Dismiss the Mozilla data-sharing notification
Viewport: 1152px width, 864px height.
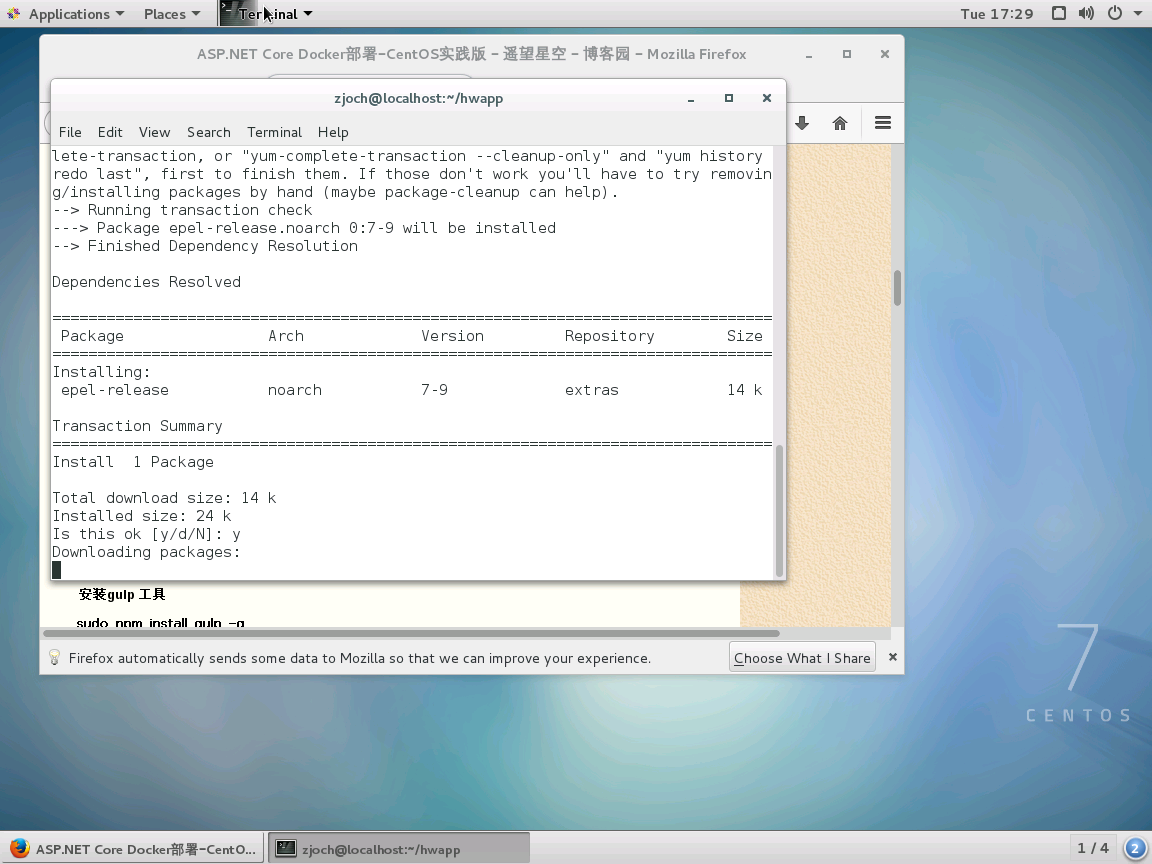tap(891, 657)
